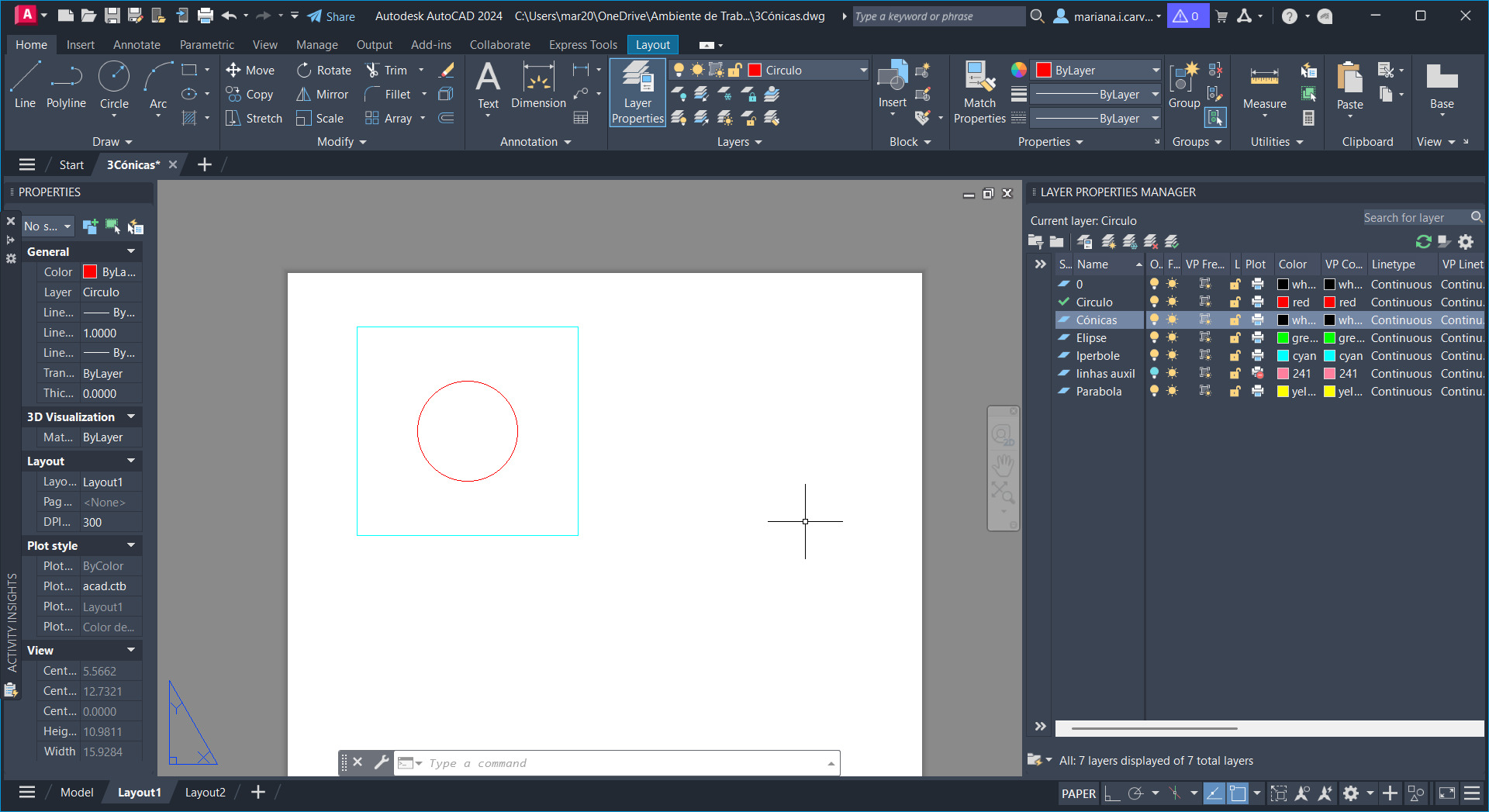Toggle visibility bulb of Elipse layer
This screenshot has width=1489, height=812.
[x=1154, y=338]
